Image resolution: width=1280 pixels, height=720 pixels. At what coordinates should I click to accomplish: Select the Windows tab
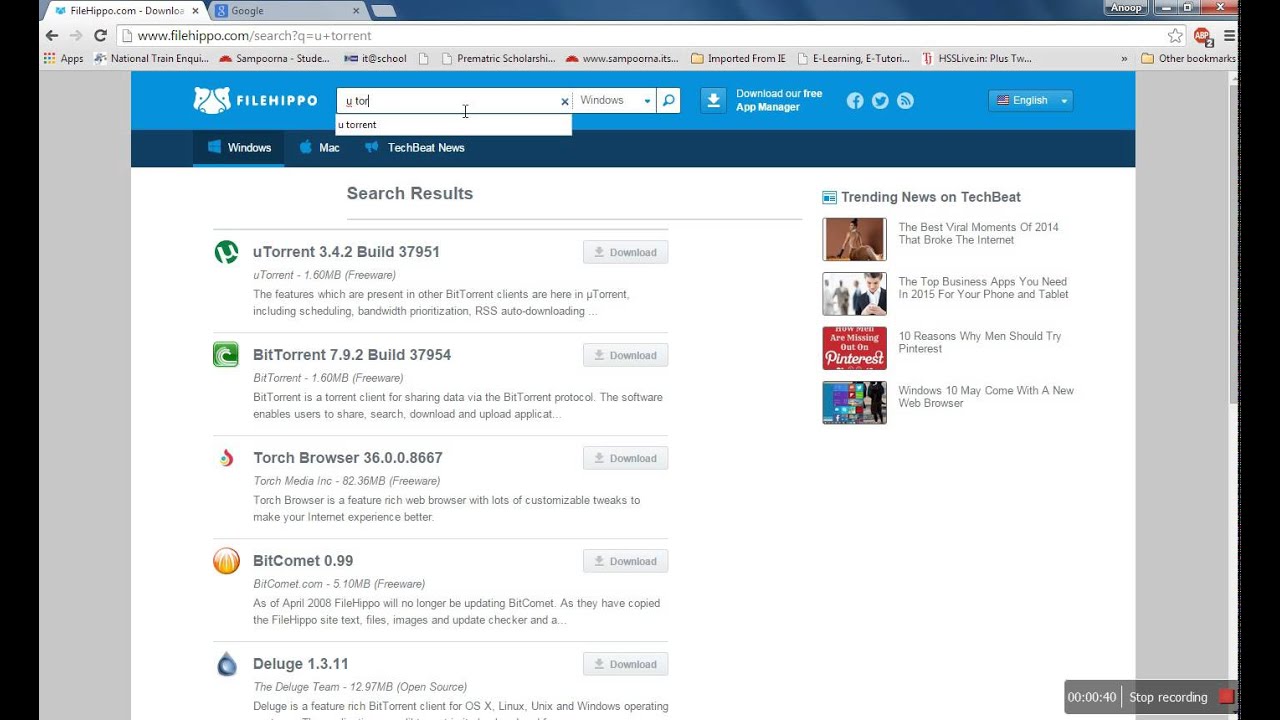239,148
